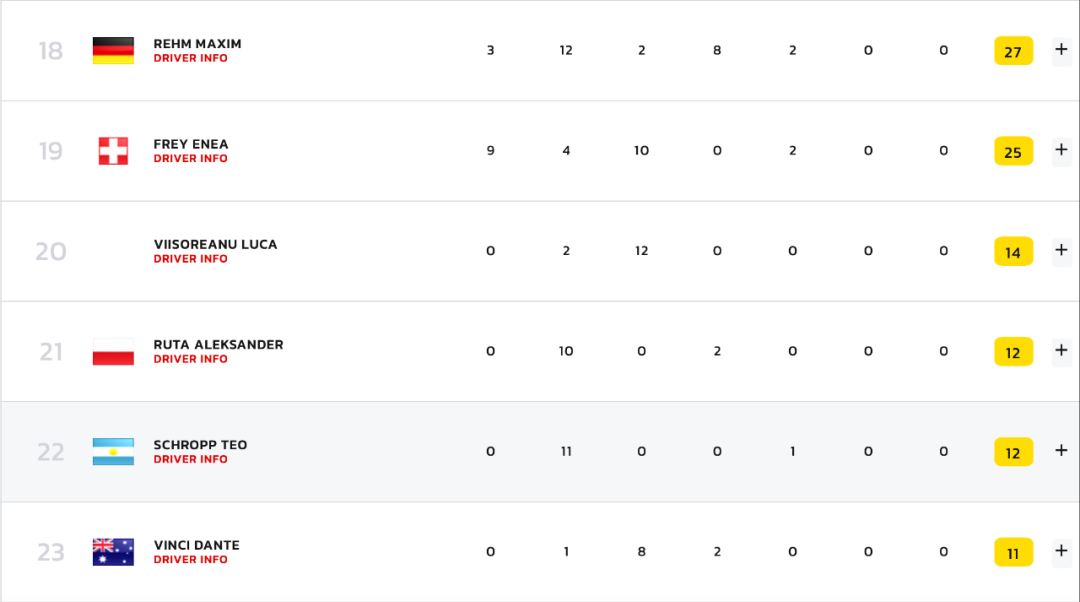Click the Argentine flag beside Schropp Teo
The height and width of the screenshot is (602, 1080).
coord(113,452)
